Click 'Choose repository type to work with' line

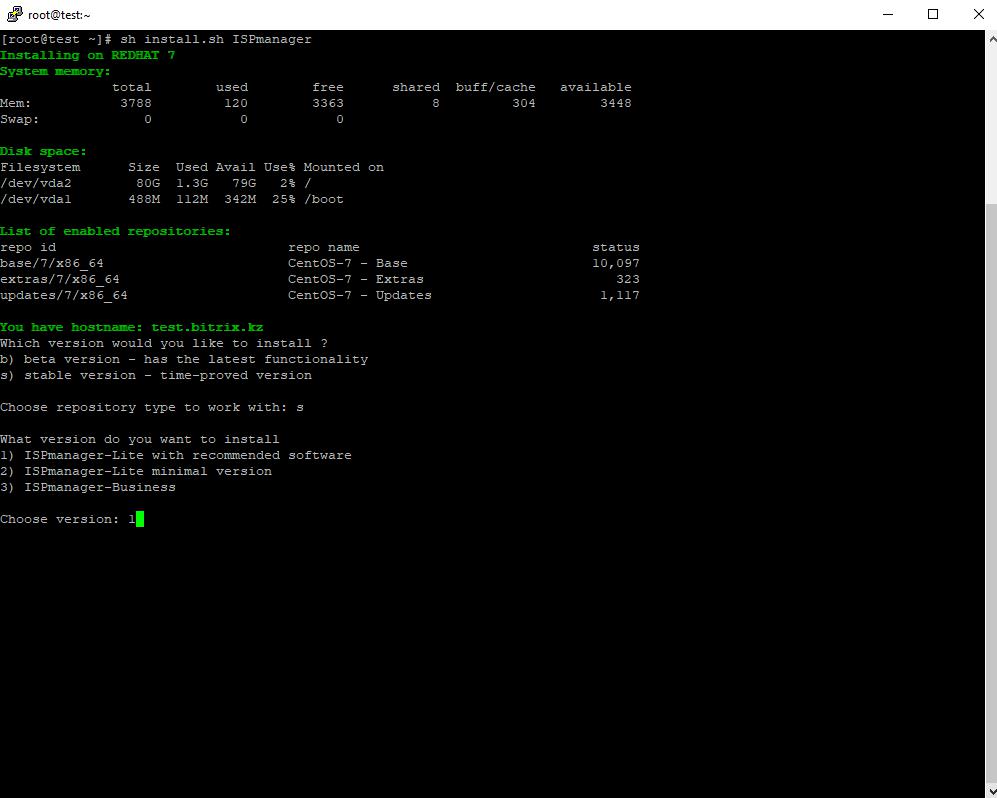[152, 407]
